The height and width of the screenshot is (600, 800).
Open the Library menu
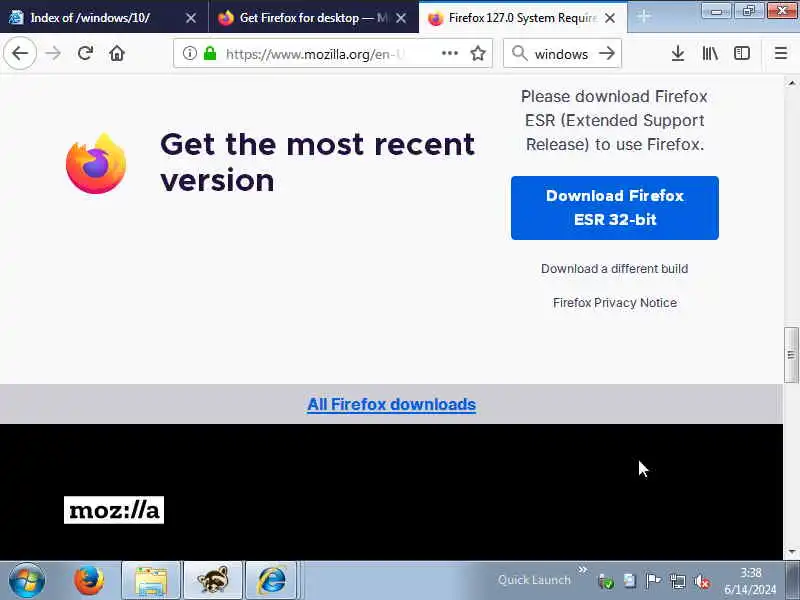click(710, 53)
